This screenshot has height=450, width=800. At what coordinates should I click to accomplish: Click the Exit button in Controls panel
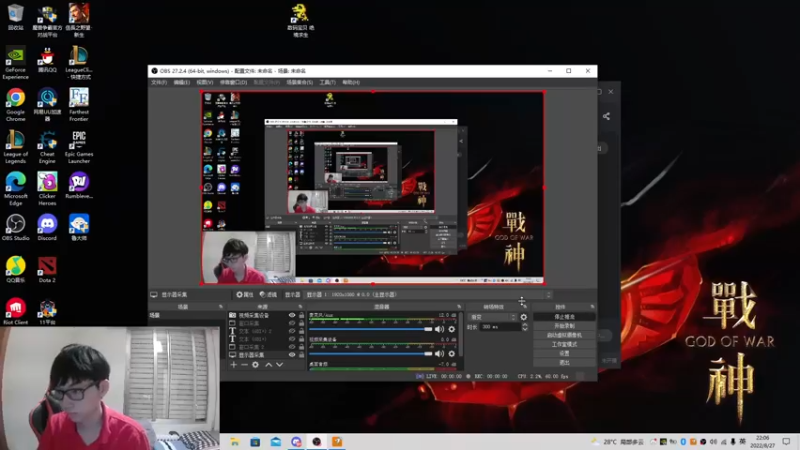[564, 362]
